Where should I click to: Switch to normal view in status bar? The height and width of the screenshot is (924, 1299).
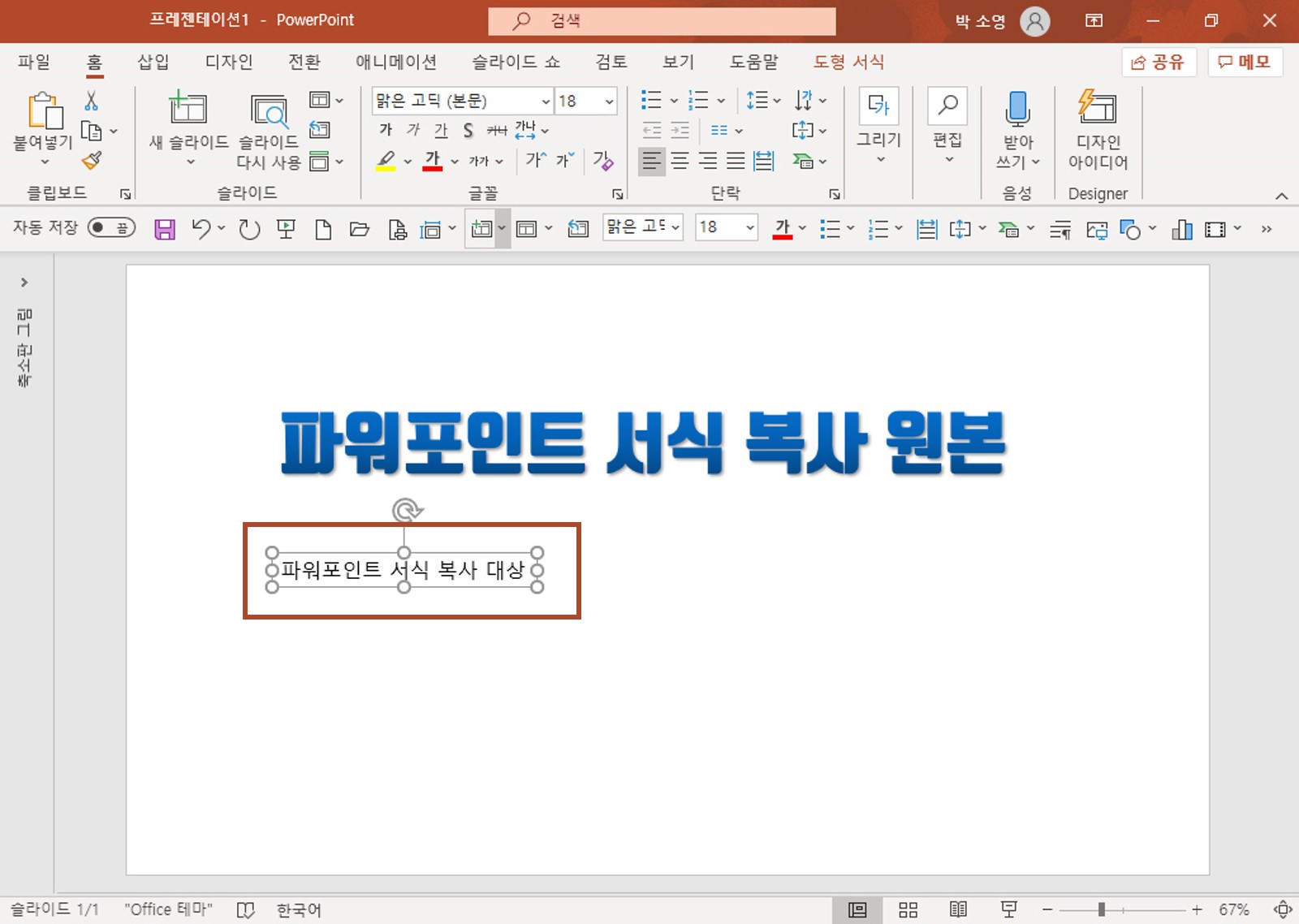(x=857, y=909)
